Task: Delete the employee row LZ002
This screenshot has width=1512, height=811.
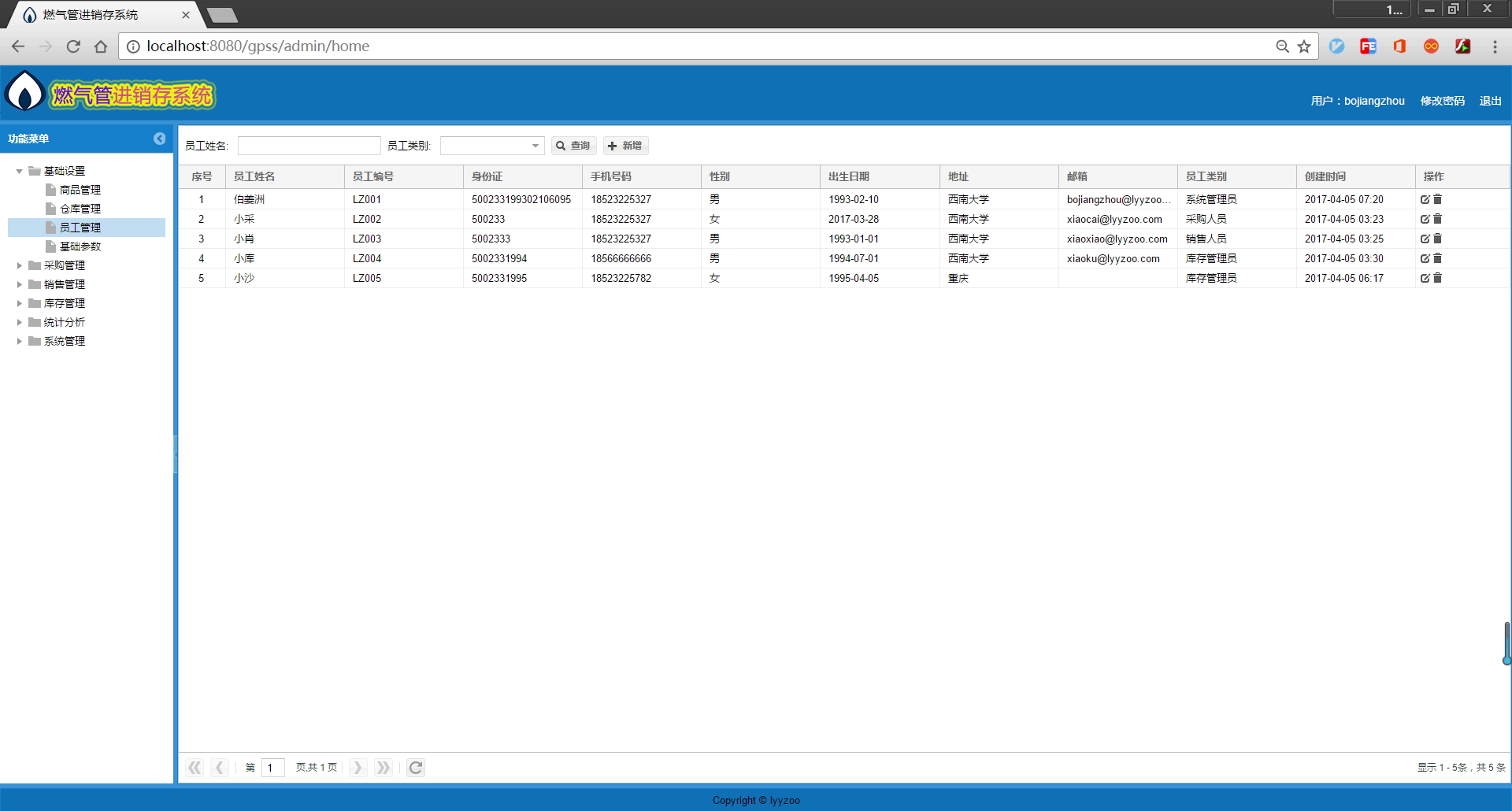Action: [1437, 219]
